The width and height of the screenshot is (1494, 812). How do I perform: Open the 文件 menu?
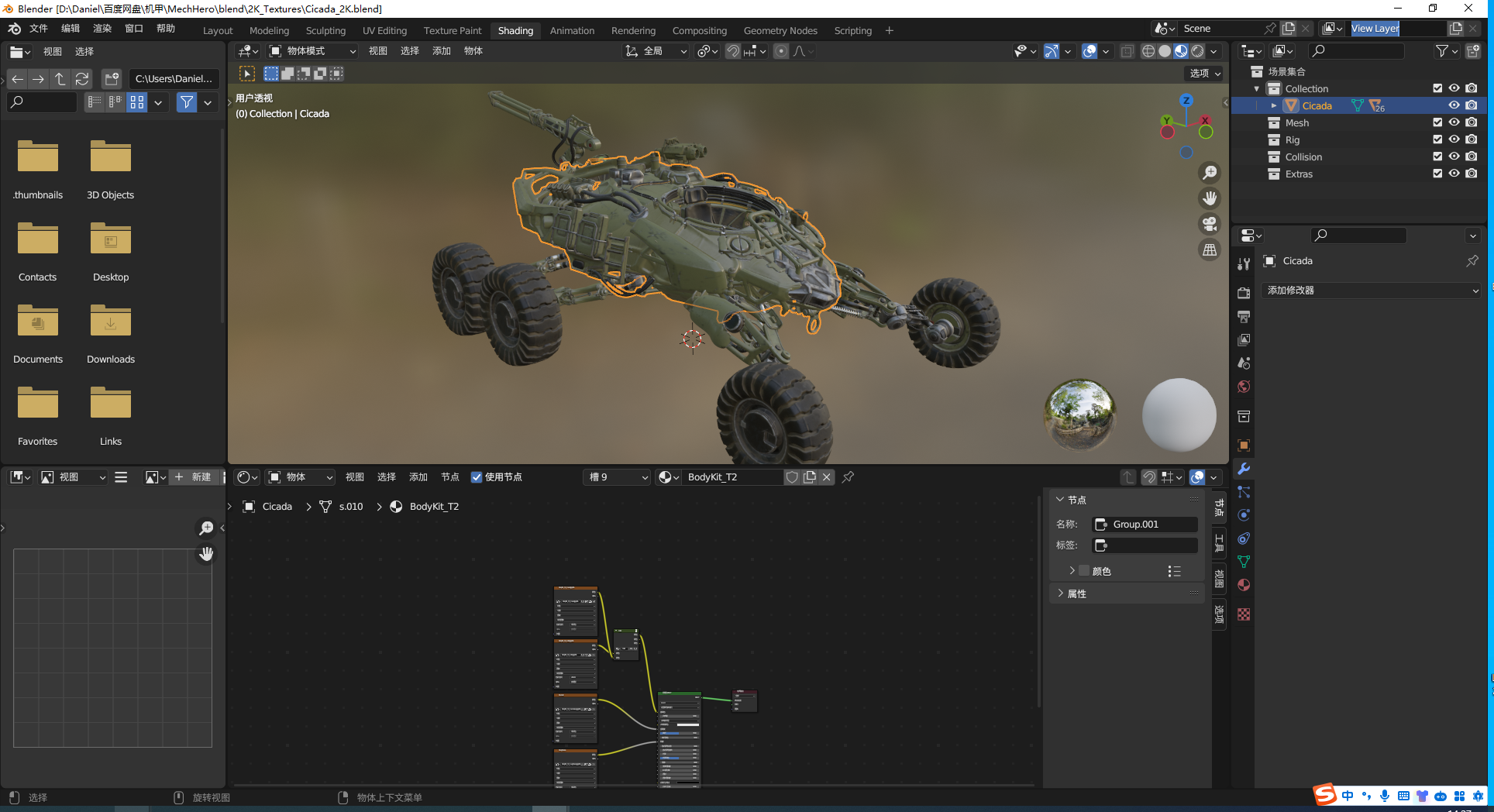click(38, 29)
